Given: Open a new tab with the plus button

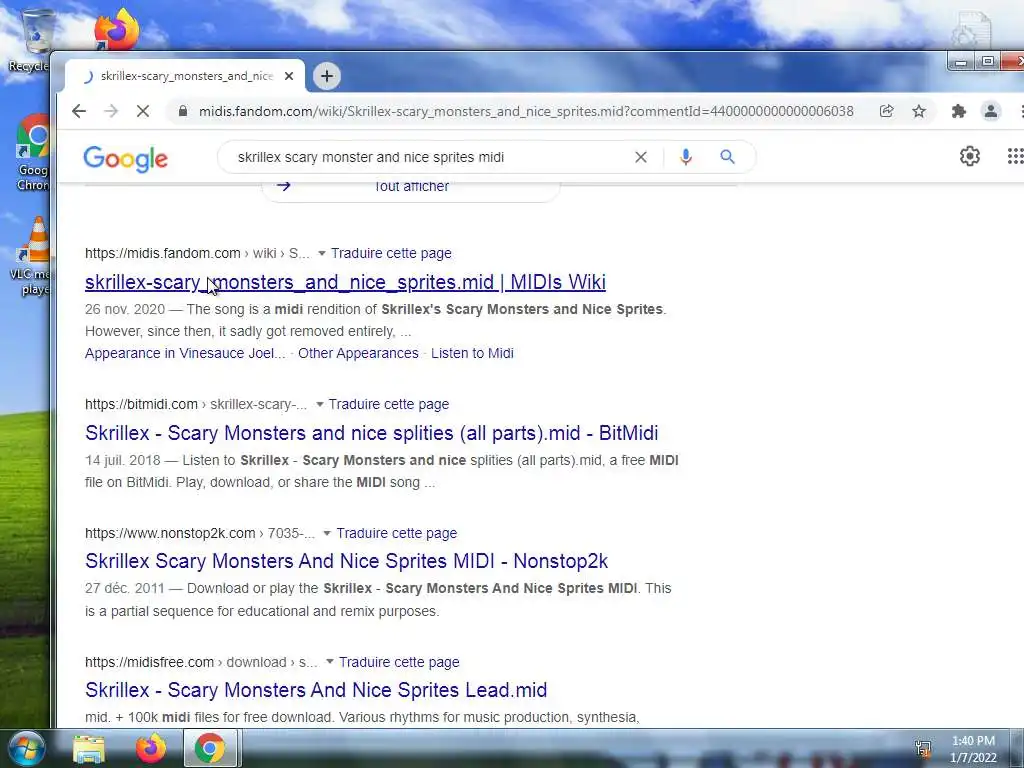Looking at the screenshot, I should tap(327, 76).
